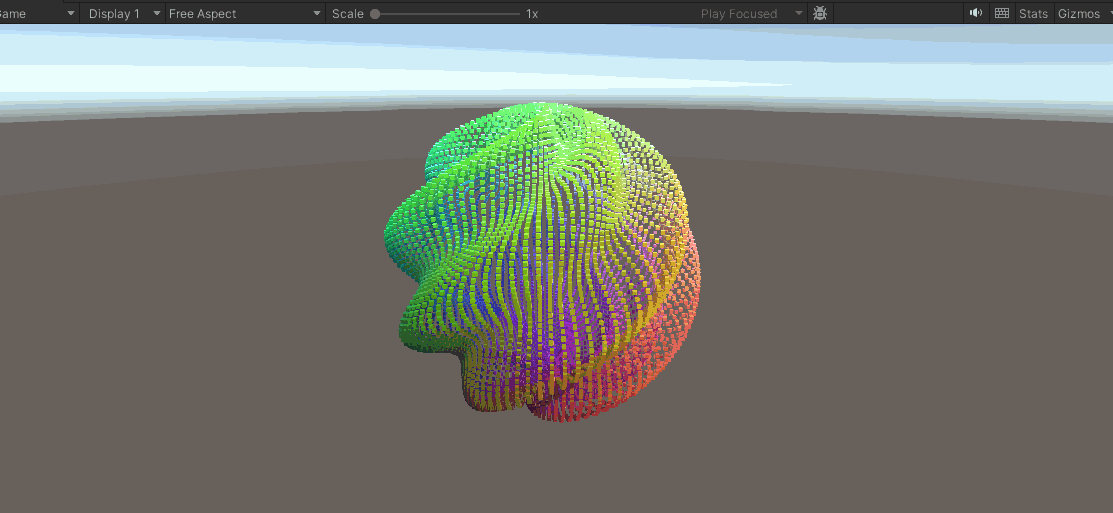Viewport: 1113px width, 513px height.
Task: Open the Free Aspect resolution dropdown
Action: click(246, 13)
